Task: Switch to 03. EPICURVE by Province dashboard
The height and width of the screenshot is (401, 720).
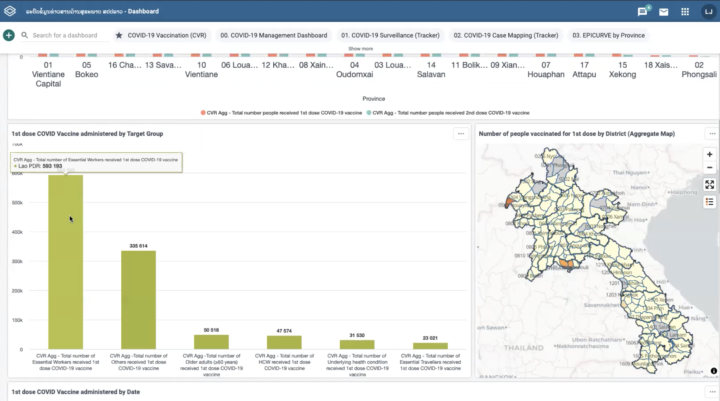Action: (x=608, y=35)
